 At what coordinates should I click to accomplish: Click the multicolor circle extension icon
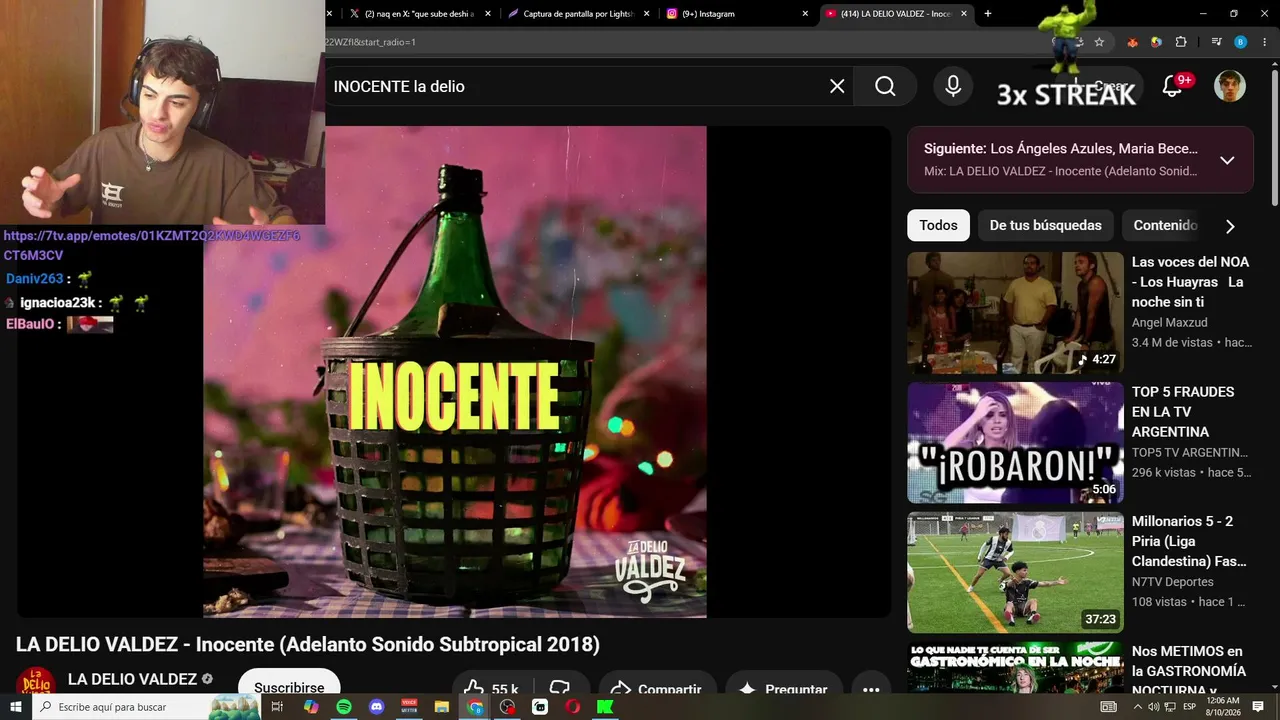tap(1156, 42)
